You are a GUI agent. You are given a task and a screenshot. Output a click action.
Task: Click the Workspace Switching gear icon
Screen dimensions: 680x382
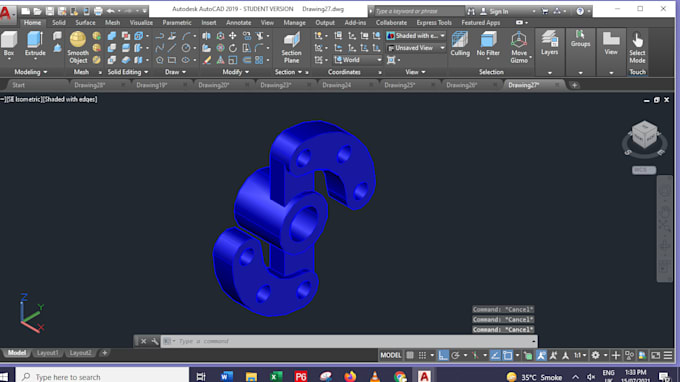(596, 356)
